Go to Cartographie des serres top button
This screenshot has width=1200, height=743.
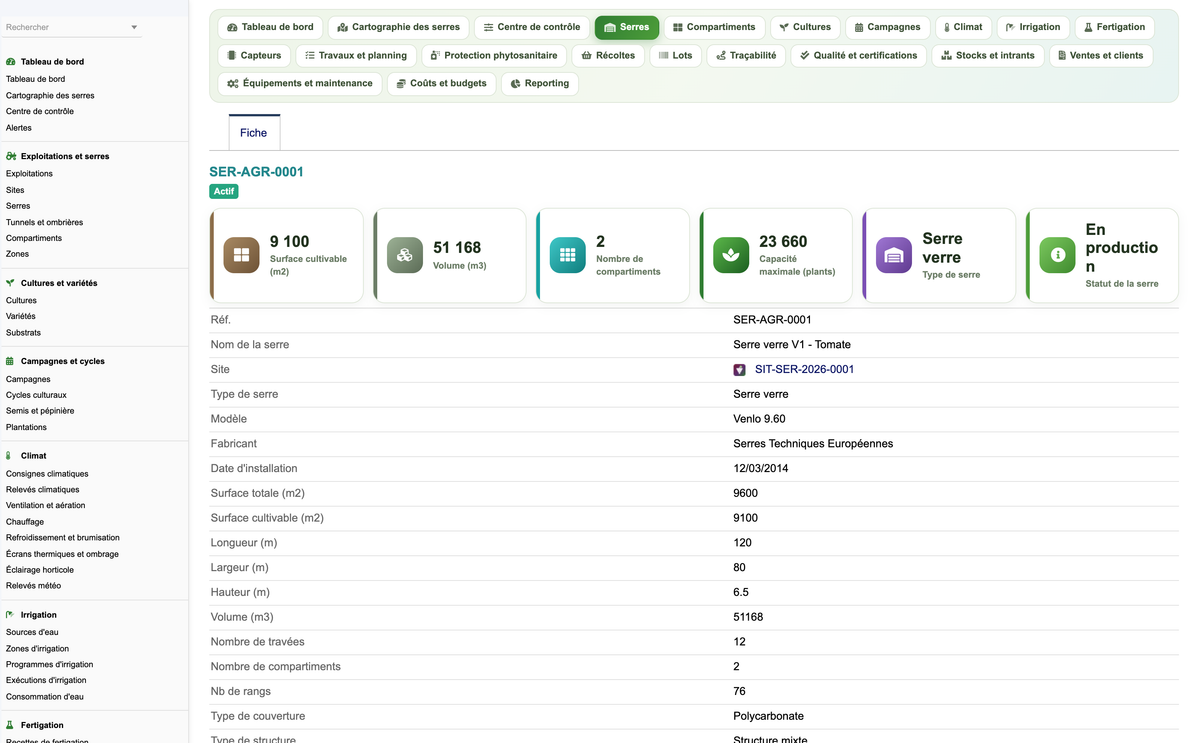tap(398, 27)
